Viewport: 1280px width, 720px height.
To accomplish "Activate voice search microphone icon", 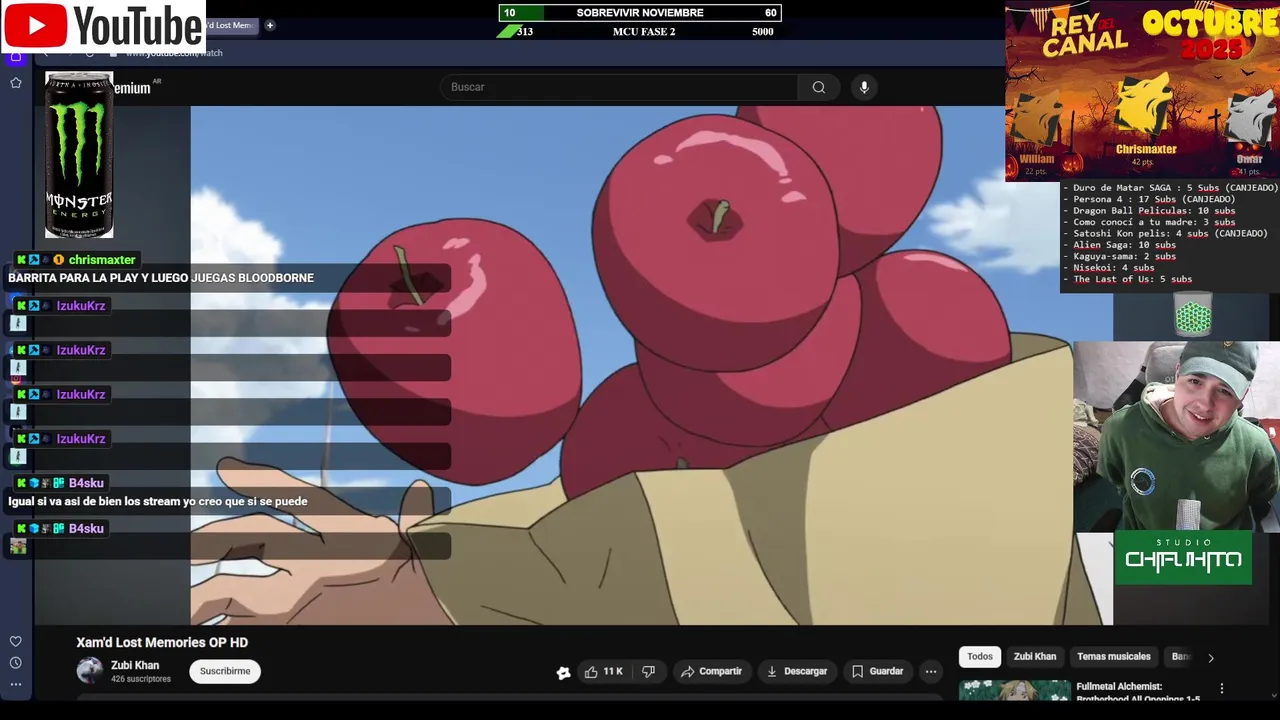I will [x=864, y=87].
